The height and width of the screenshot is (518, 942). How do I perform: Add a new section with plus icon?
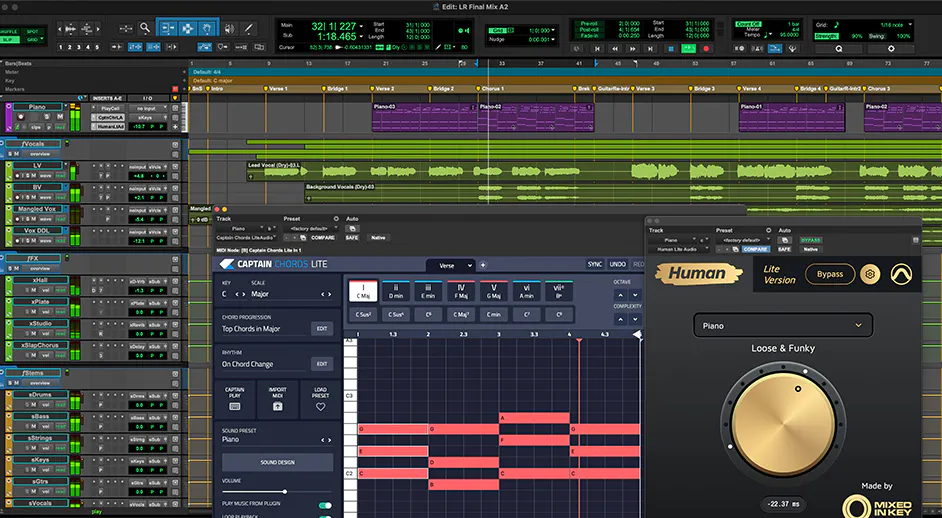click(x=483, y=265)
